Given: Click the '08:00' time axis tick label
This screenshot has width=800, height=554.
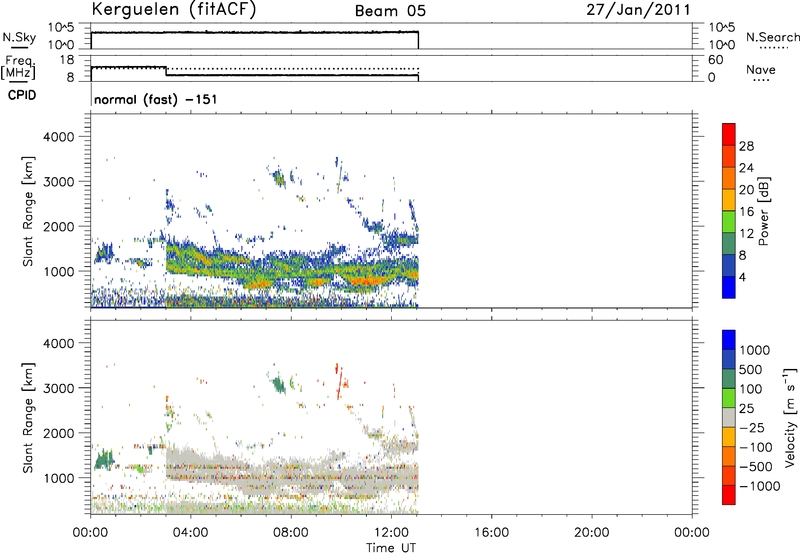Looking at the screenshot, I should pos(291,533).
